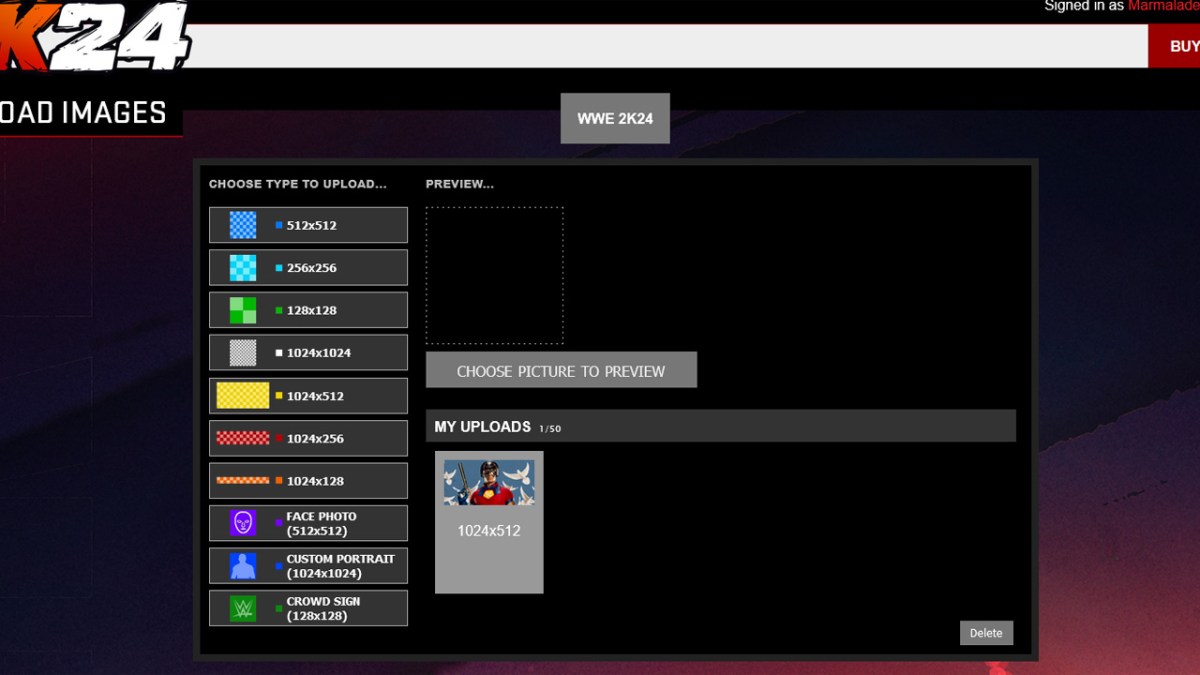Choose the Custom Portrait upload option

[307, 565]
